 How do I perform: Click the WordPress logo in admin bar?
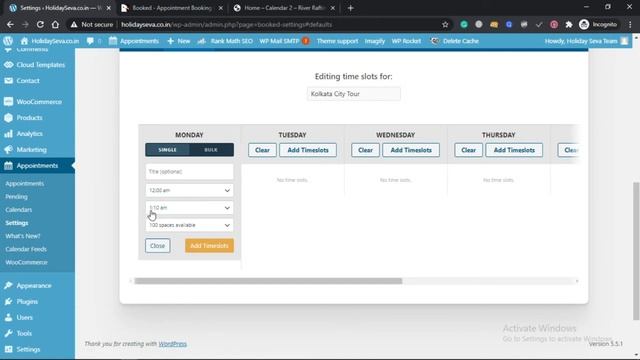coord(8,41)
